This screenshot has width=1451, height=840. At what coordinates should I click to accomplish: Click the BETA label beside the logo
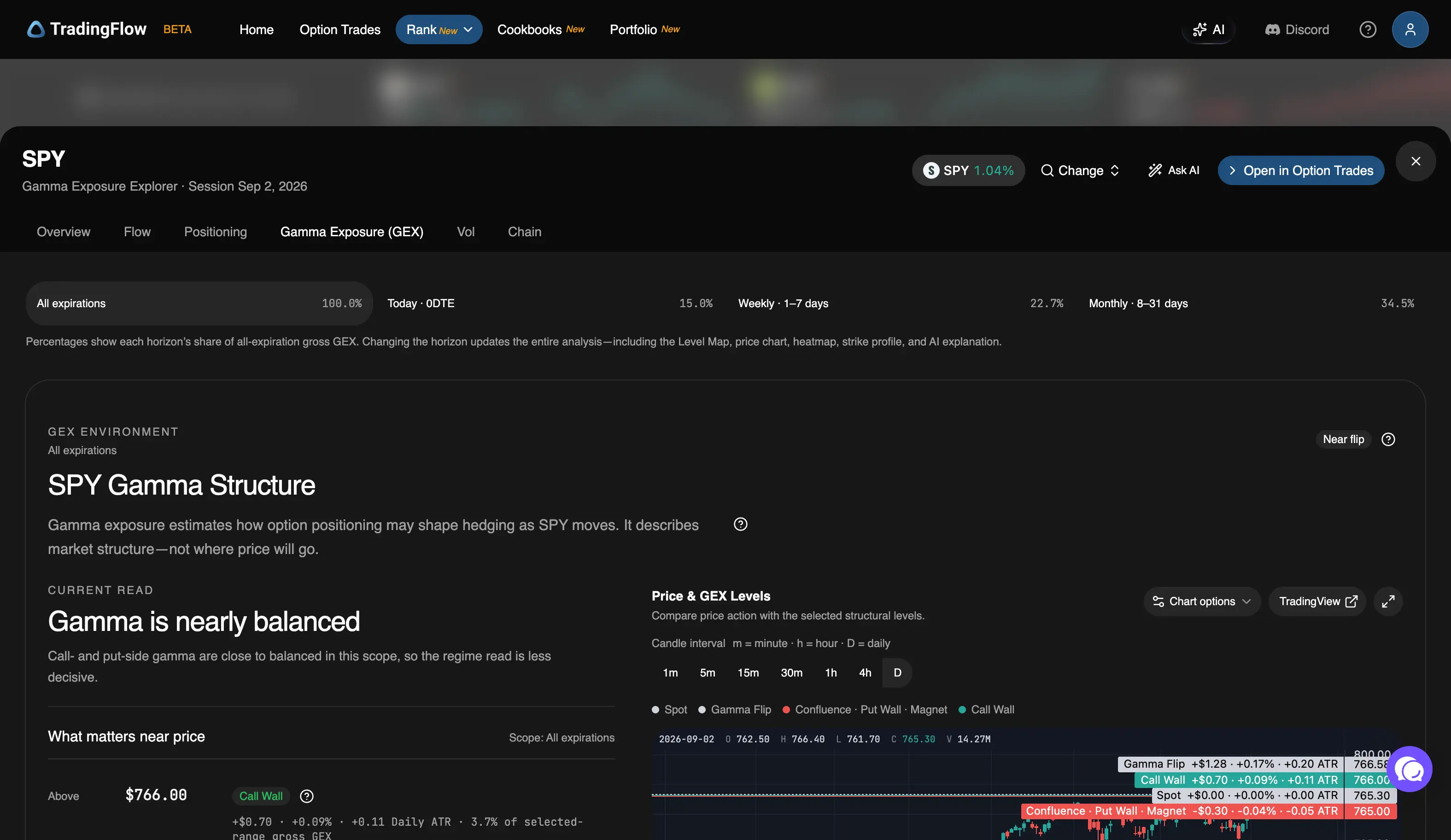177,29
